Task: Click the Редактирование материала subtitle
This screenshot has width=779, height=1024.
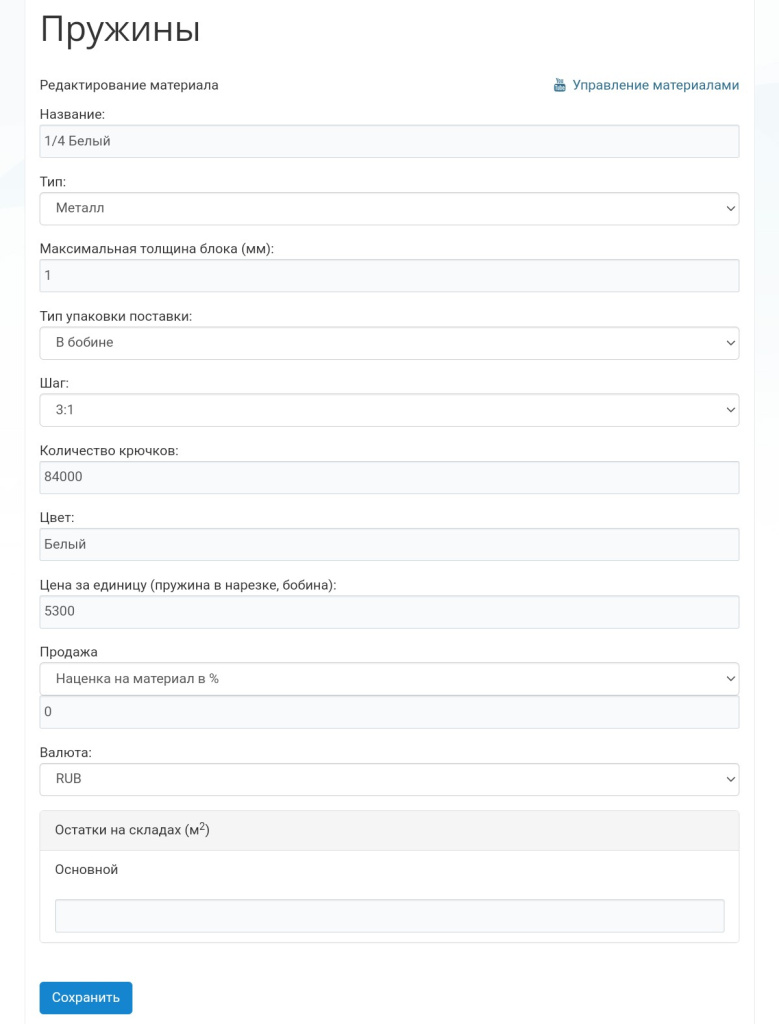Action: click(x=129, y=85)
